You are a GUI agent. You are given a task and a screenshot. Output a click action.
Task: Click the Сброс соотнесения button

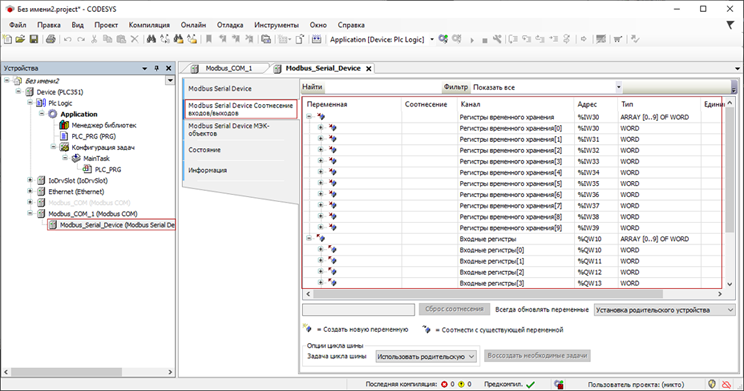[454, 309]
